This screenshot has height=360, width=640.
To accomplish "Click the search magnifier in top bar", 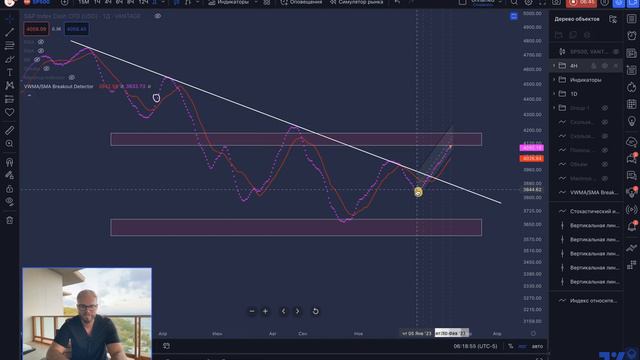I will [514, 2].
